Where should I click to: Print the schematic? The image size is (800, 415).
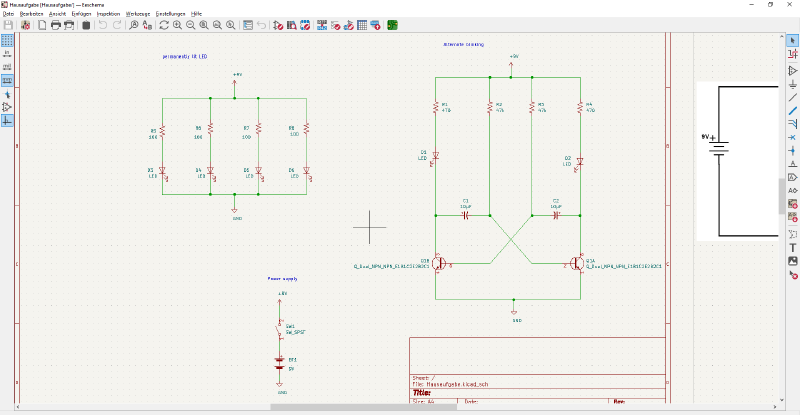(56, 25)
